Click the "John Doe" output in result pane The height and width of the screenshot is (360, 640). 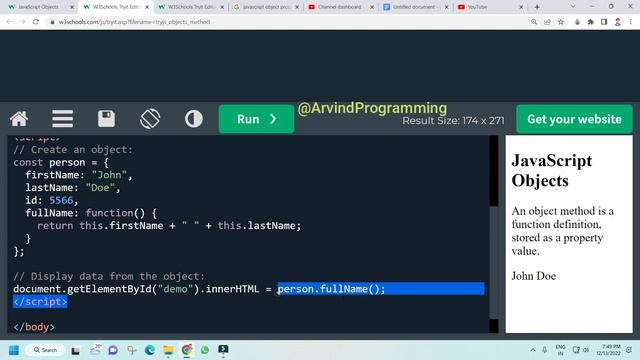pyautogui.click(x=533, y=276)
